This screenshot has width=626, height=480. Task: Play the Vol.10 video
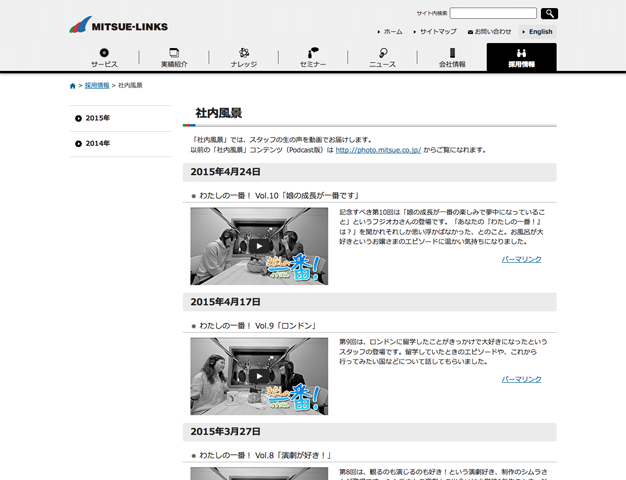point(259,246)
